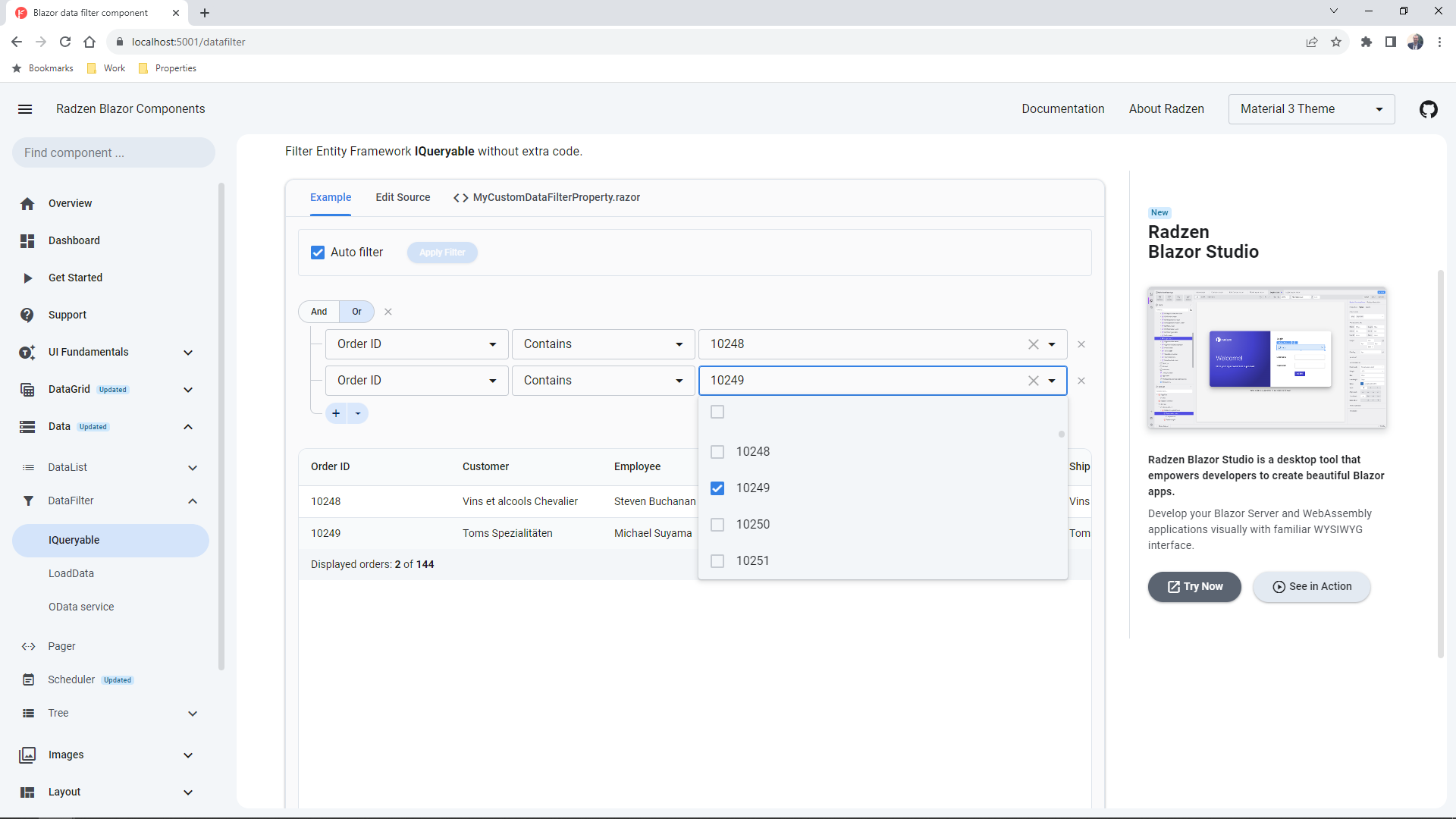Click the DataGrid table icon
The width and height of the screenshot is (1456, 819).
(x=27, y=389)
